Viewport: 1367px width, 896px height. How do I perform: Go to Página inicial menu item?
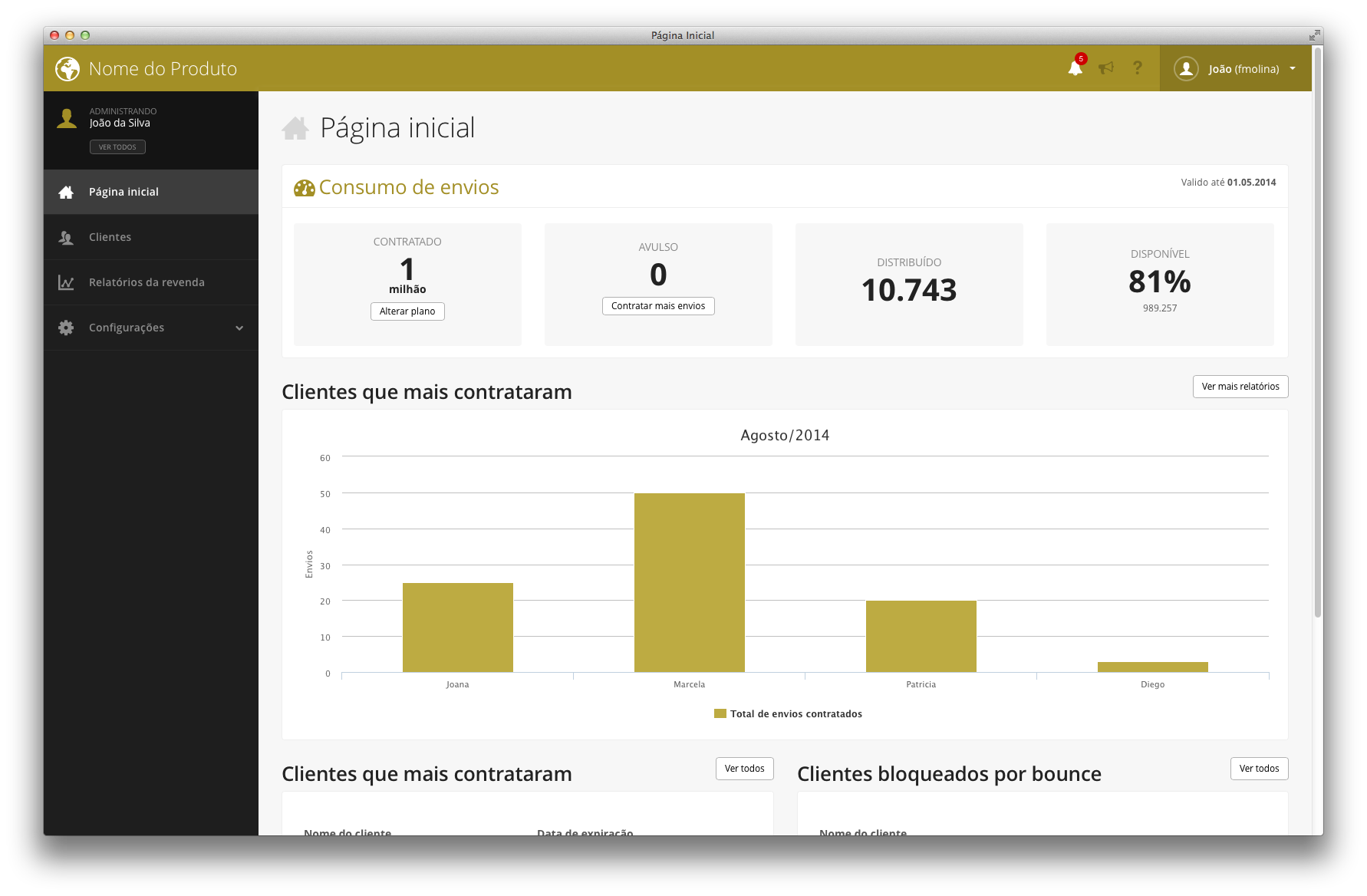pos(151,192)
